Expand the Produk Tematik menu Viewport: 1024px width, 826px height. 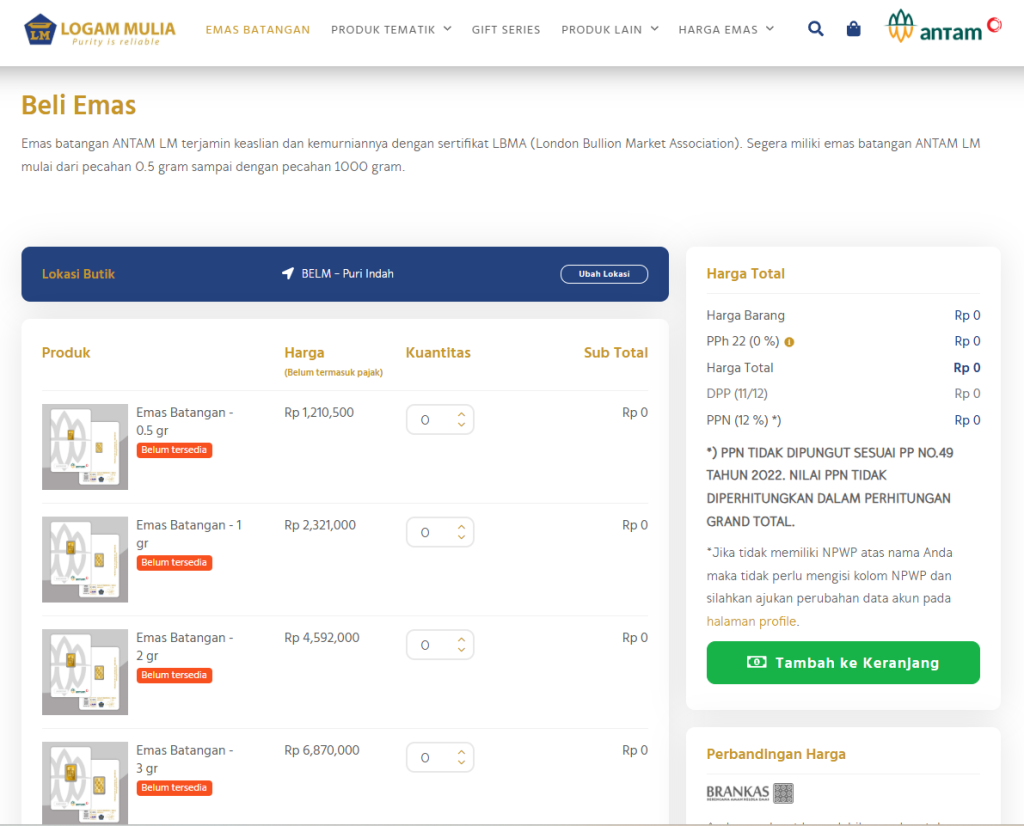[x=391, y=30]
